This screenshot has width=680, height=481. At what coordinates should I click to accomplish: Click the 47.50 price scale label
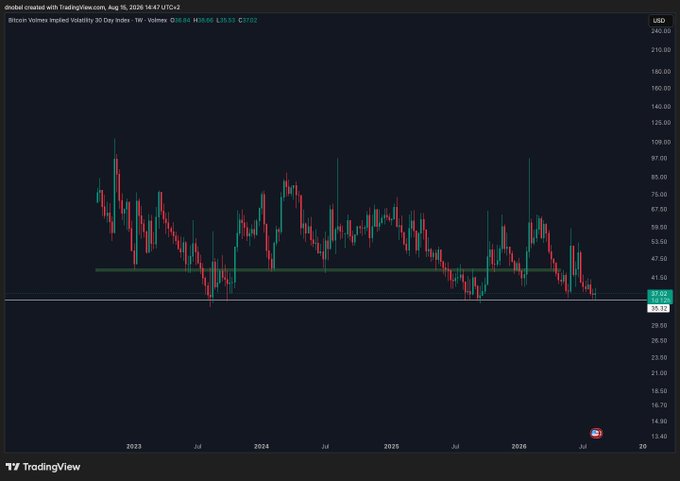click(660, 259)
